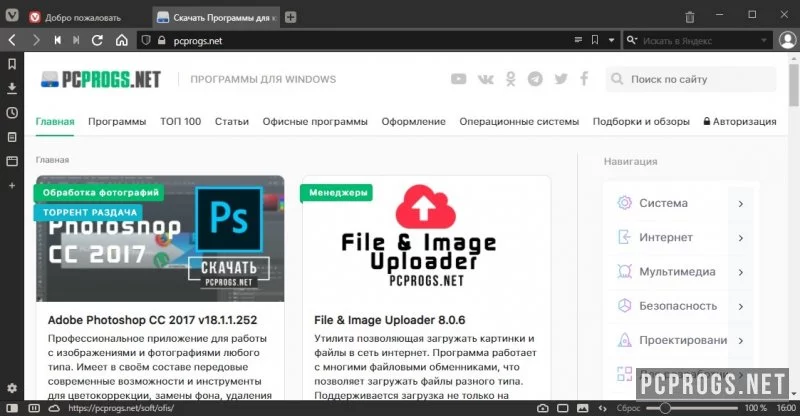
Task: Open Notes panel in sidebar
Action: 12,137
